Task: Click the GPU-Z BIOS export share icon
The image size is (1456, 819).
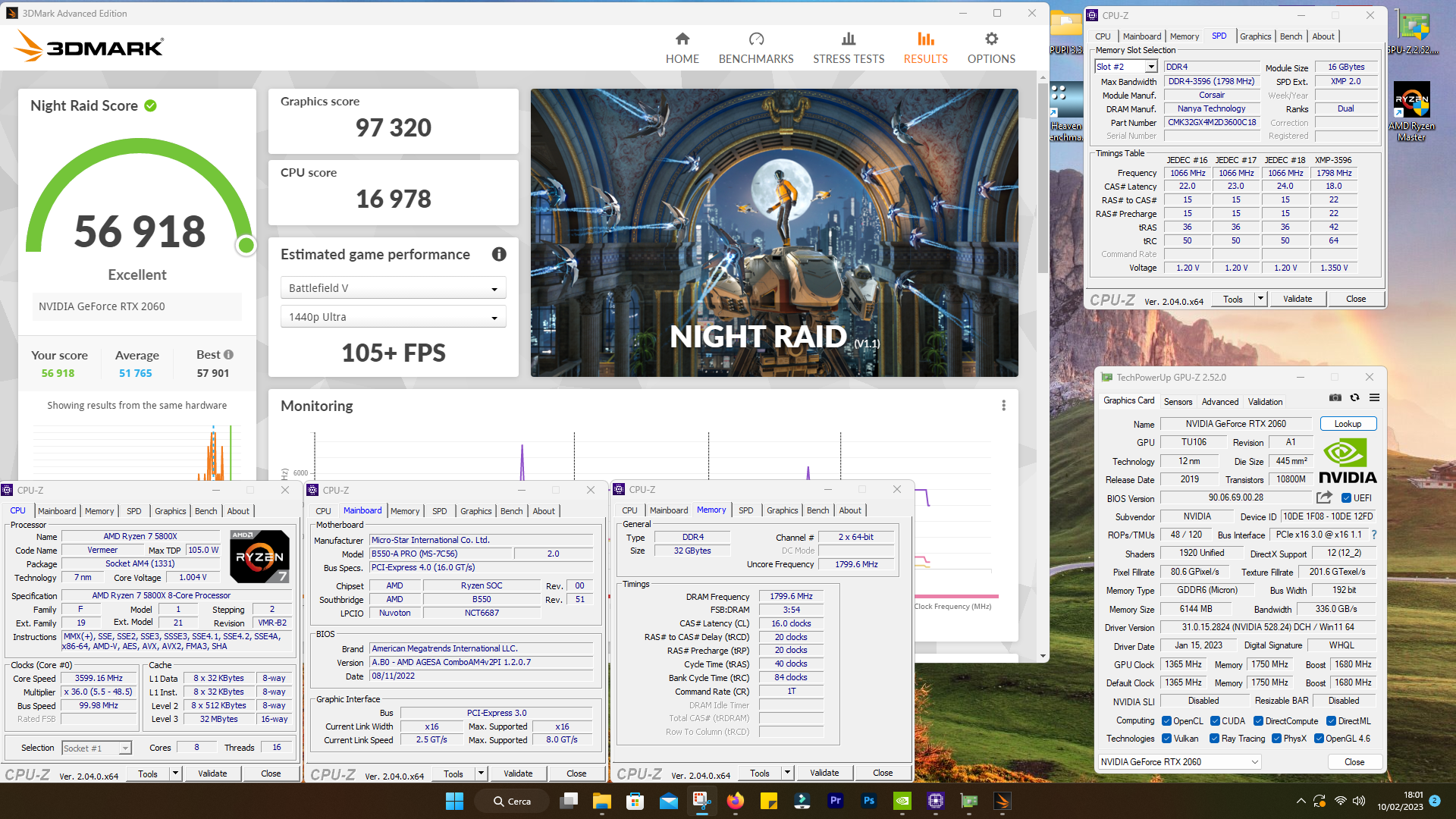Action: (1324, 497)
